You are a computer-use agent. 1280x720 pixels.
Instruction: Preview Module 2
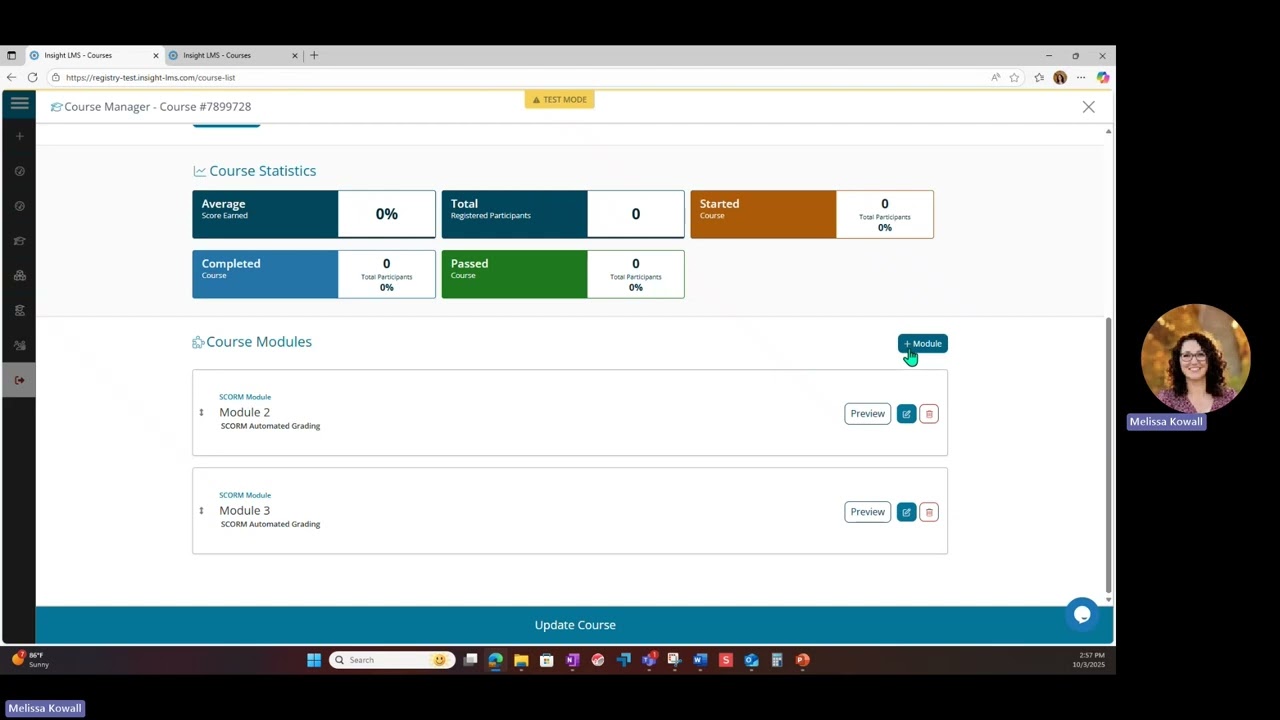867,414
